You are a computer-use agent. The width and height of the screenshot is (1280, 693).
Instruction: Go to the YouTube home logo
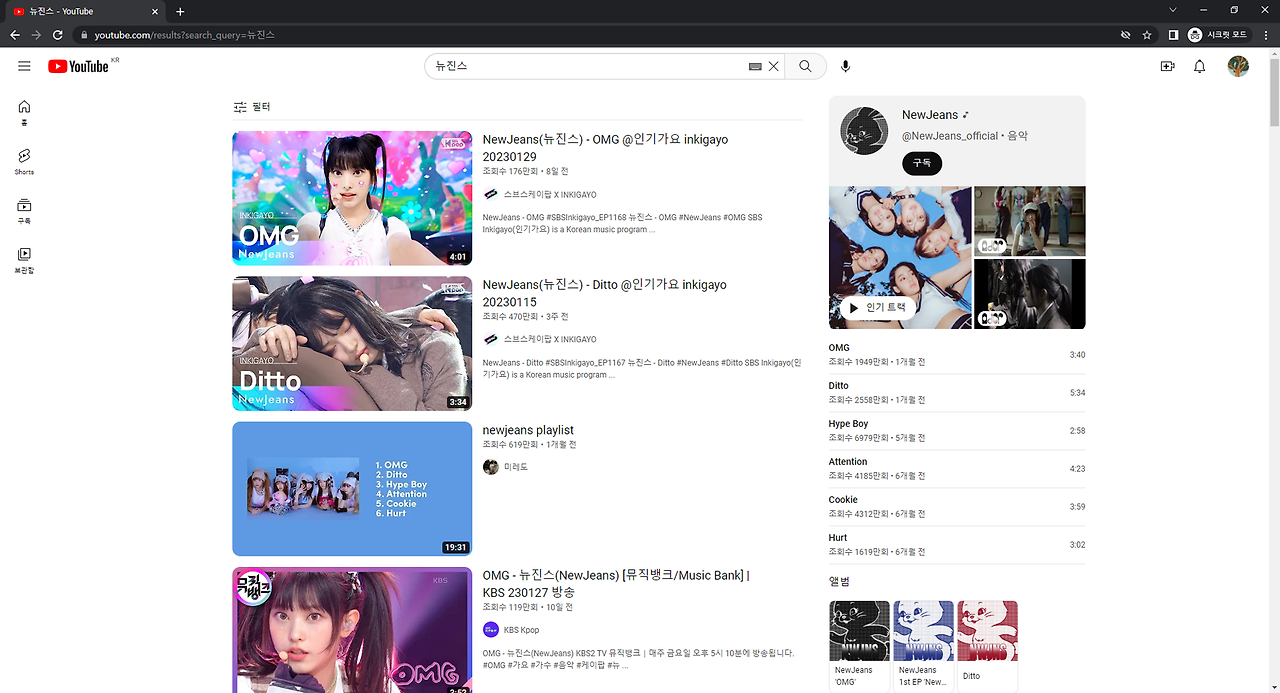point(78,66)
